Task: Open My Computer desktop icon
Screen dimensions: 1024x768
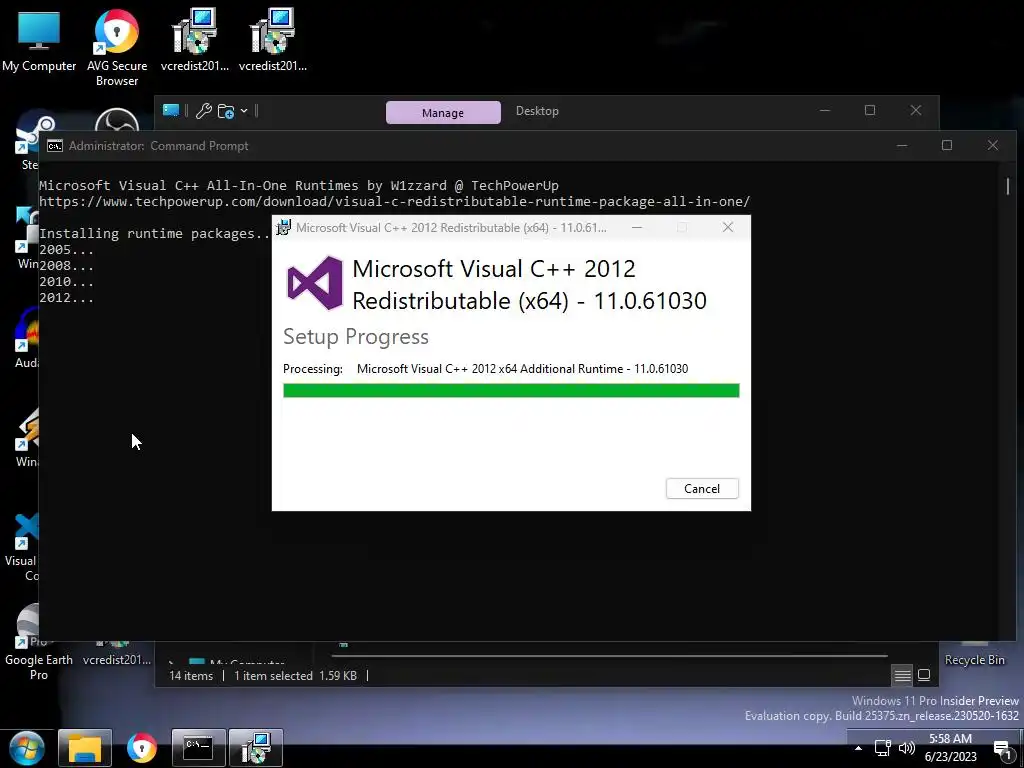Action: pos(39,40)
